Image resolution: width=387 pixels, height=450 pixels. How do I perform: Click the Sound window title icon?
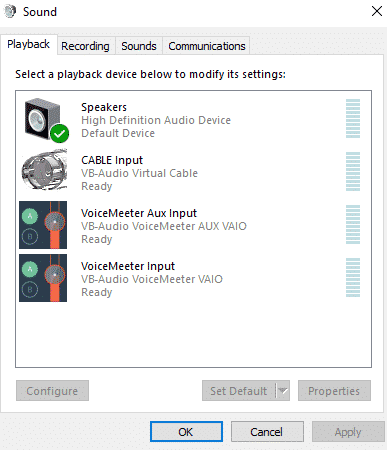click(10, 12)
